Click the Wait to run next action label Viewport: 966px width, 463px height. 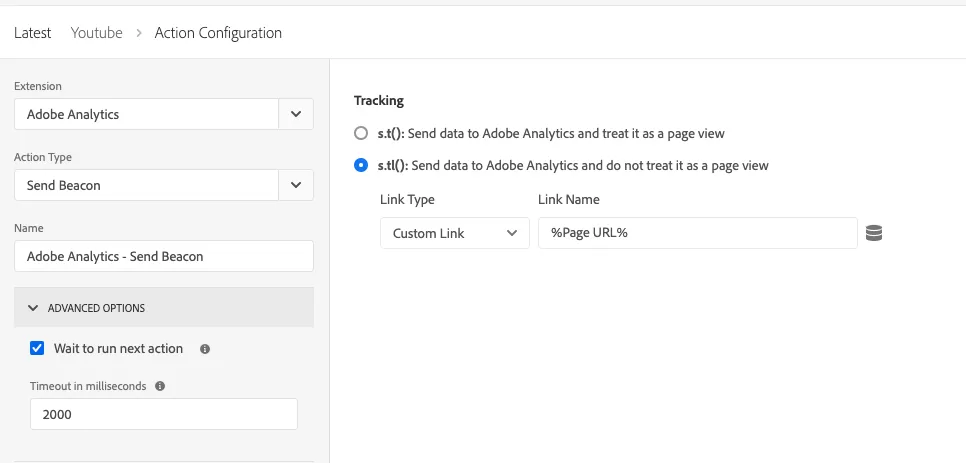coord(118,348)
